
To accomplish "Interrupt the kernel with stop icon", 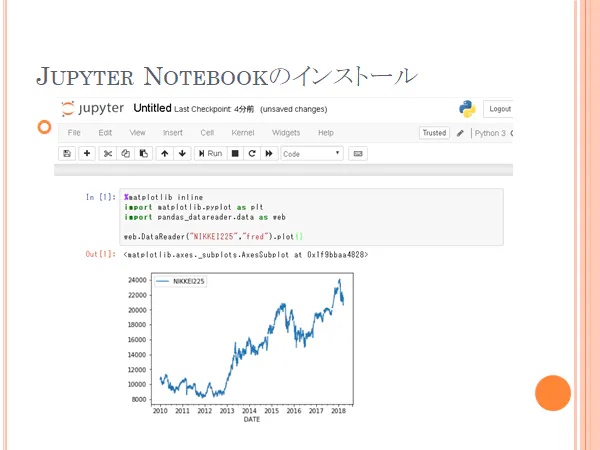I will click(x=235, y=153).
